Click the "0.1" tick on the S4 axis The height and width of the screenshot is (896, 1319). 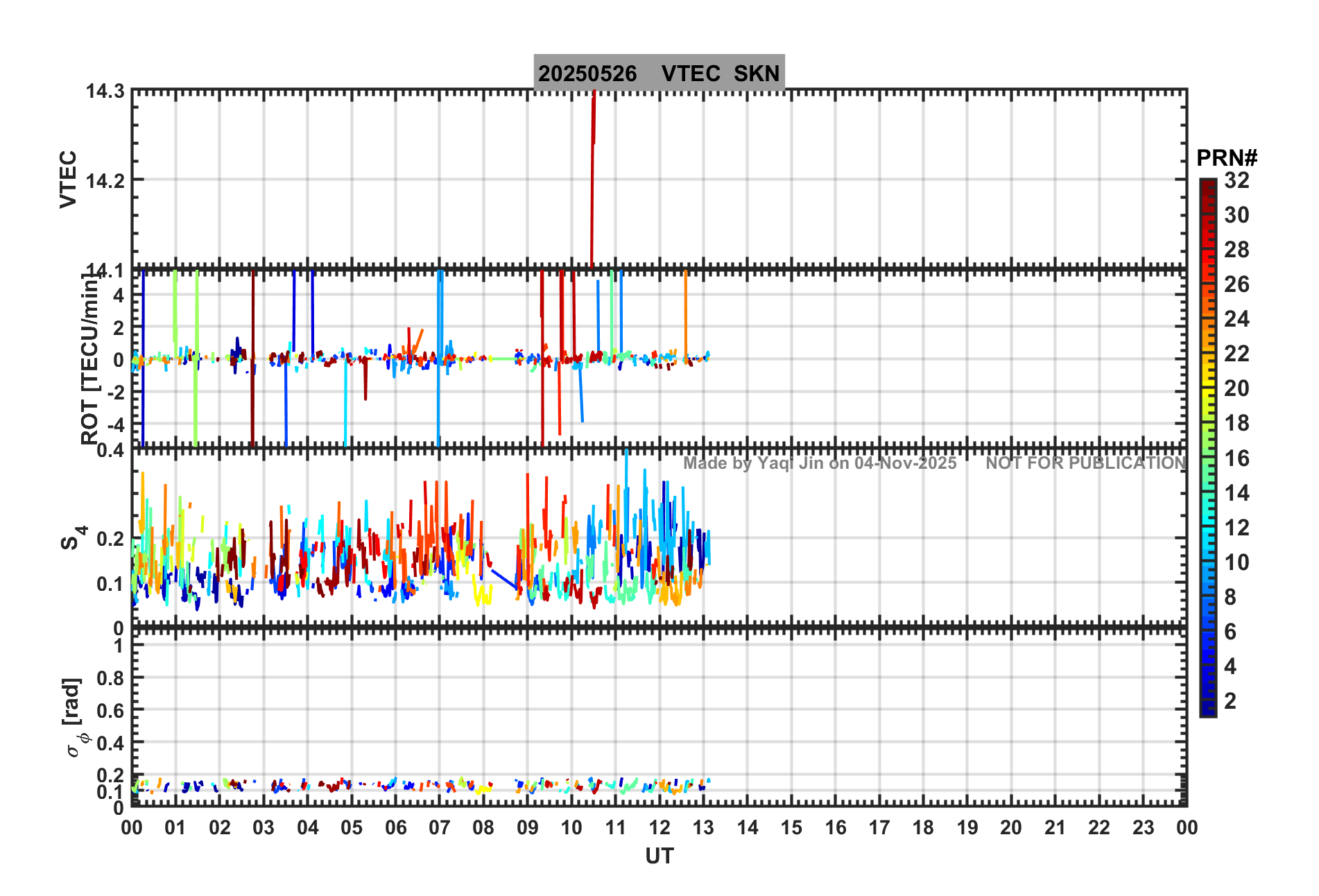click(110, 584)
